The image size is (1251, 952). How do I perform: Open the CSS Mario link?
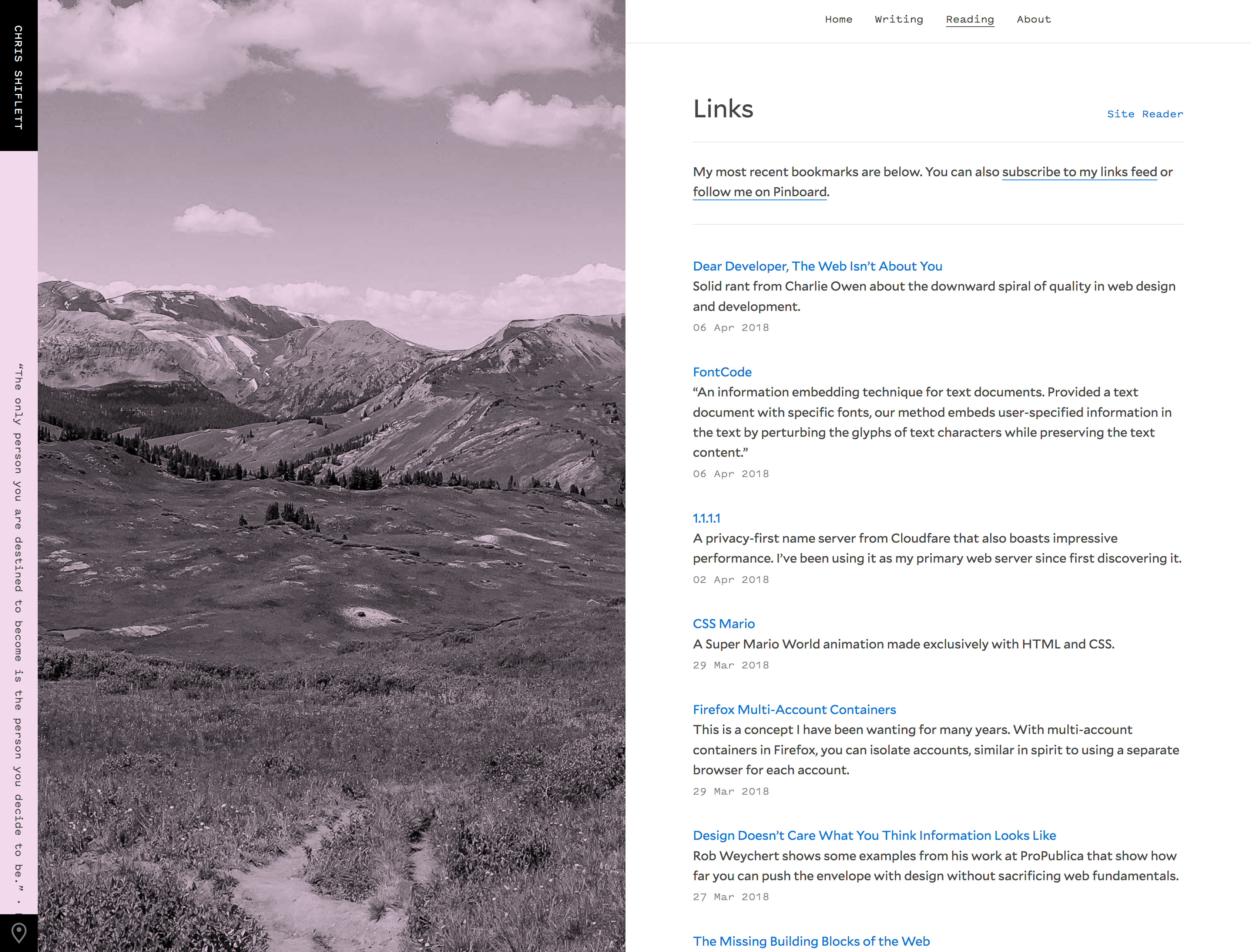pos(724,623)
